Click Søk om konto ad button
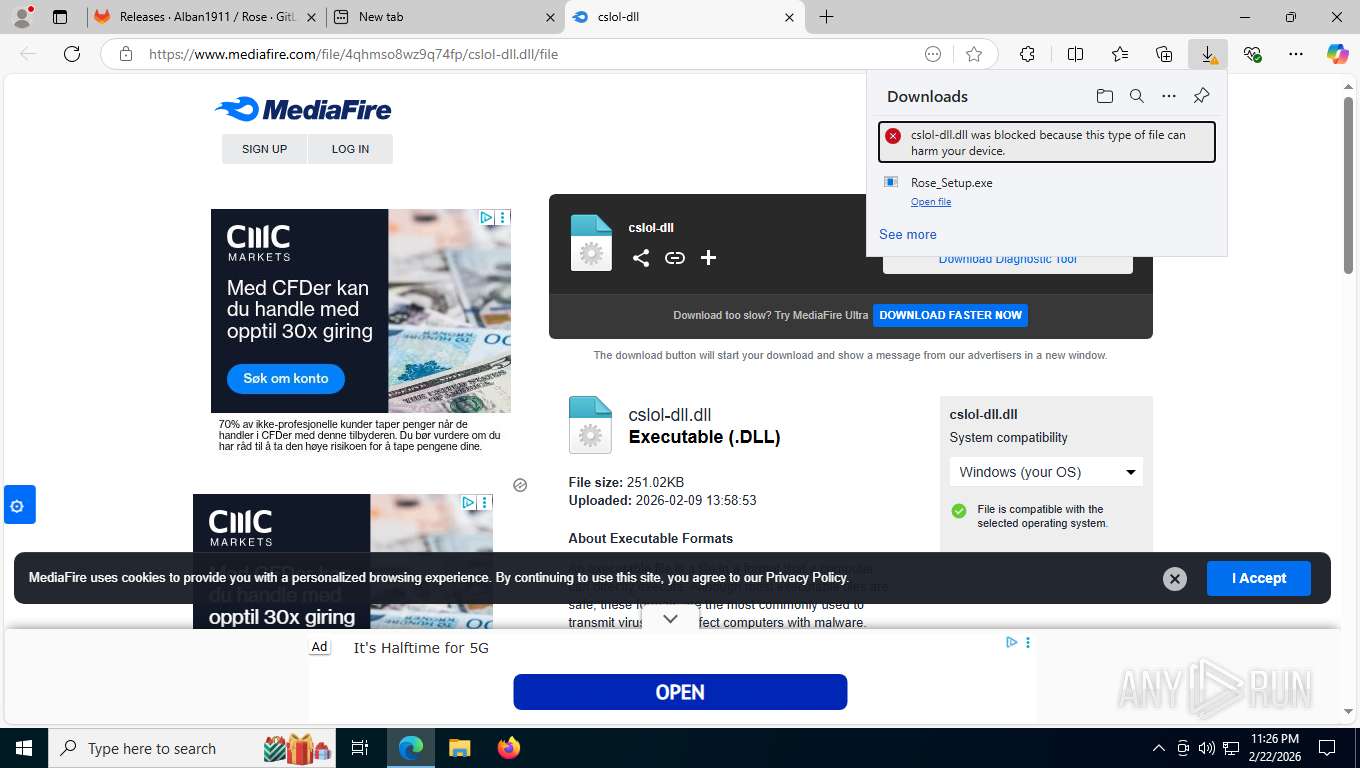Screen dimensions: 1360x768 (x=286, y=378)
